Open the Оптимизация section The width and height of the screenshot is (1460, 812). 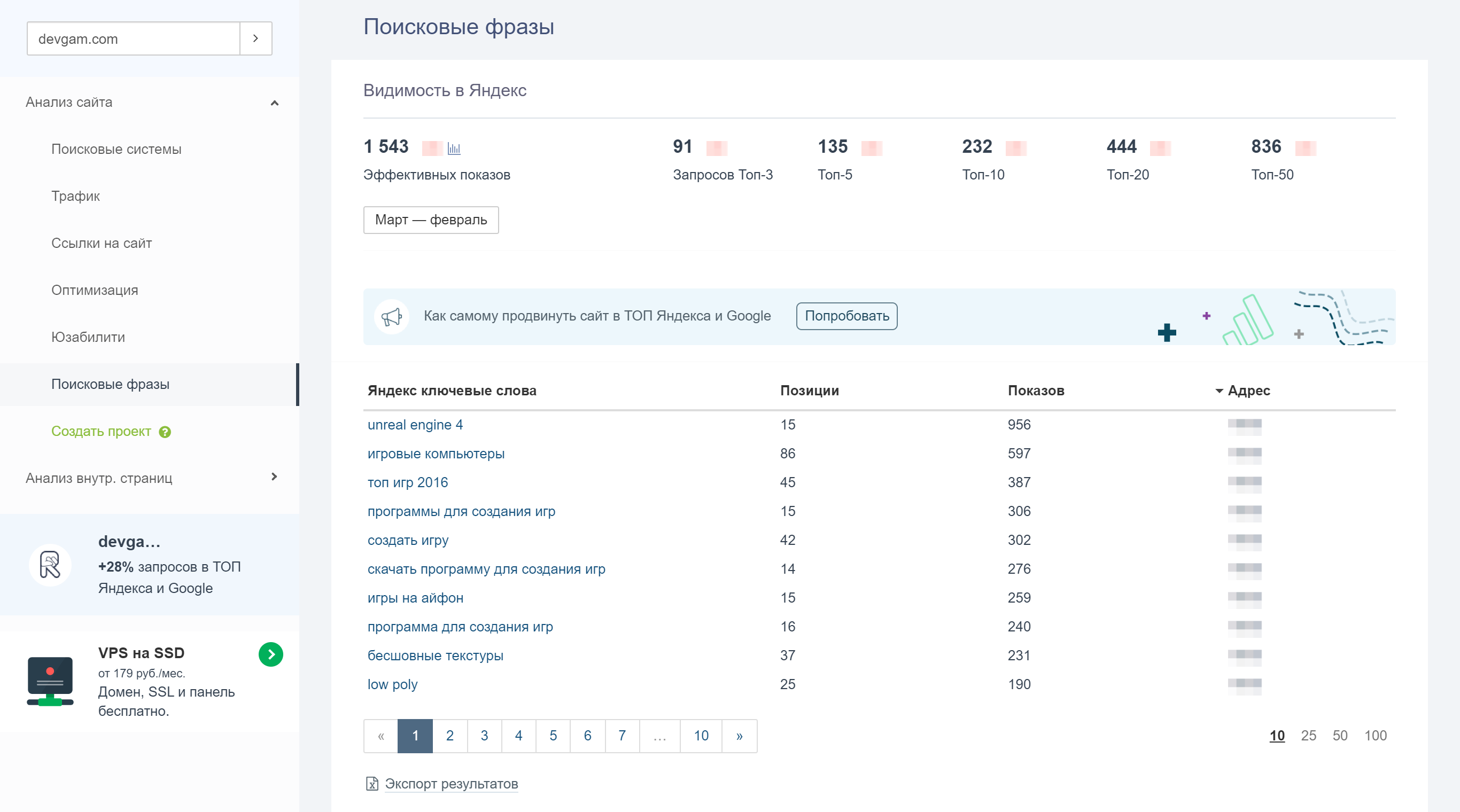pos(95,290)
